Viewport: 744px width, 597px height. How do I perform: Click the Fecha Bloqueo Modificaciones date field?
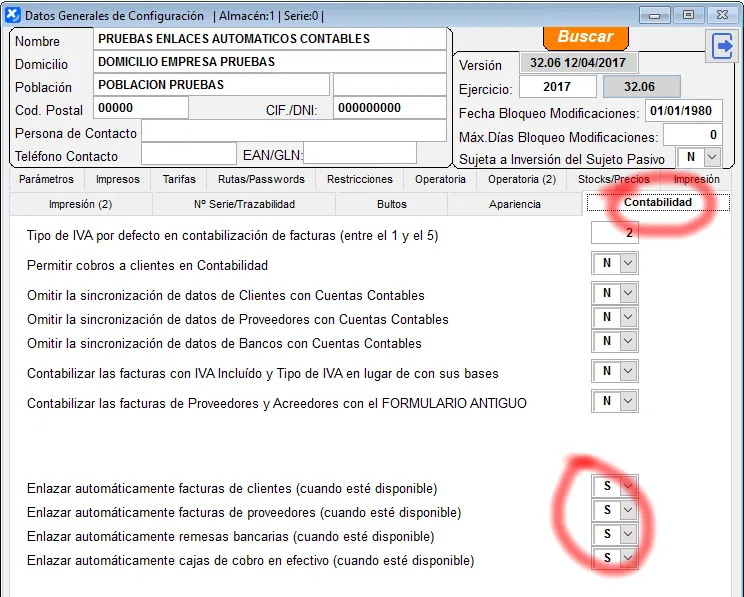point(682,110)
